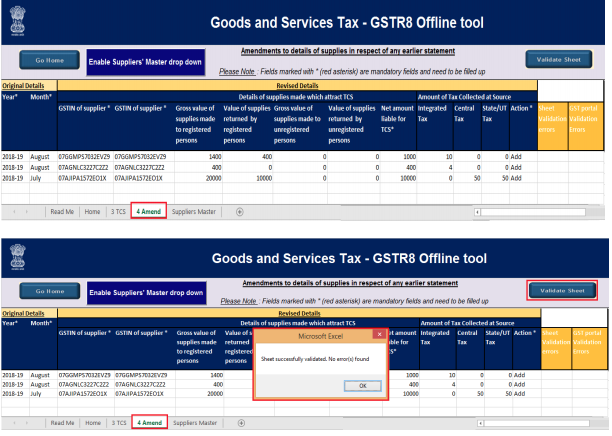Close the Microsoft Excel validation dialog
Screen dimensions: 612x436
(379, 335)
